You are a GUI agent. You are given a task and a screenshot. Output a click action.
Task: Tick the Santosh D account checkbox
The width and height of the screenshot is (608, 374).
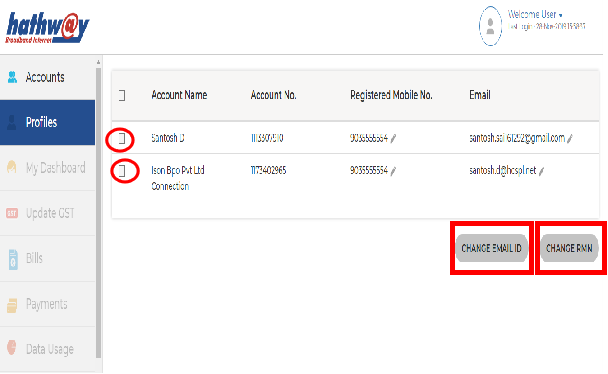[x=122, y=138]
